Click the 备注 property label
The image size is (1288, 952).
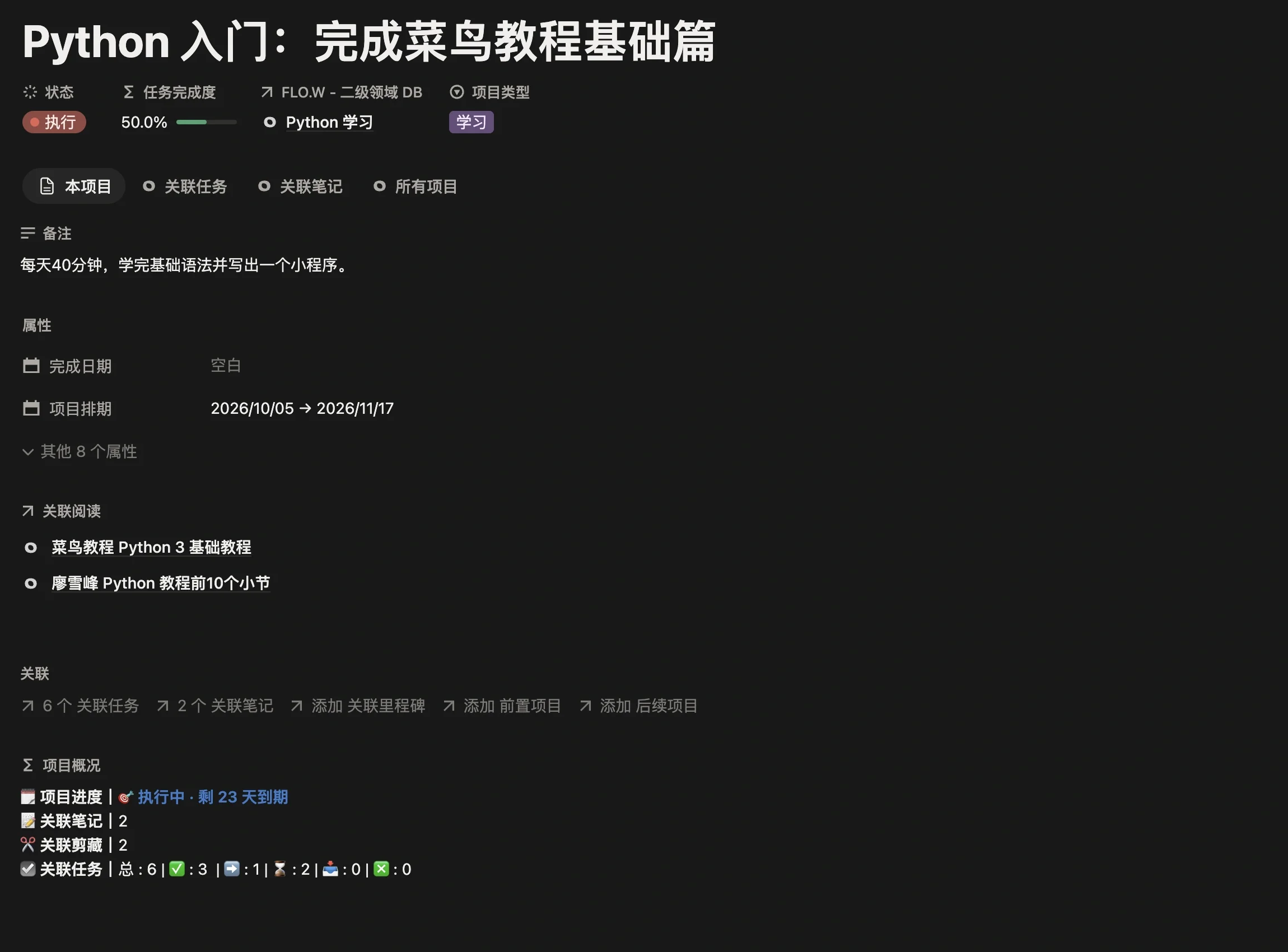tap(57, 234)
